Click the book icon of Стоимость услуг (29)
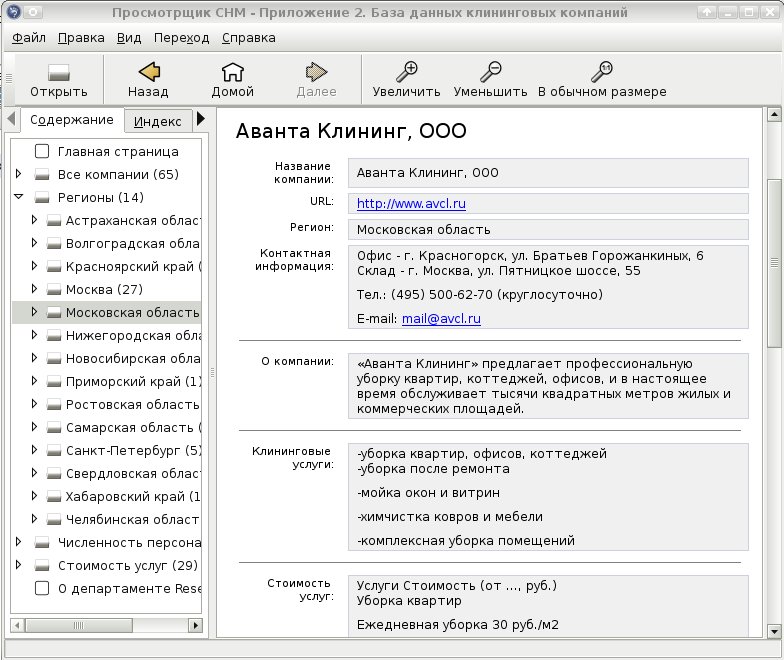 [42, 566]
